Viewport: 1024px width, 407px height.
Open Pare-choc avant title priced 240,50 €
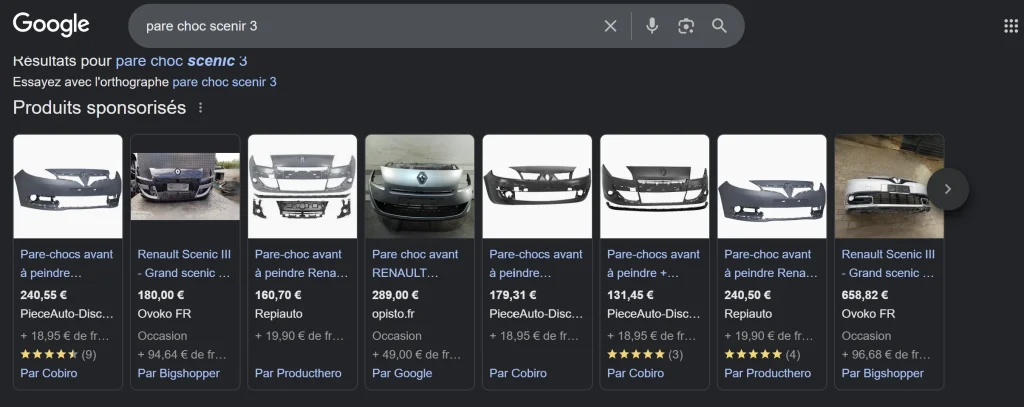771,263
